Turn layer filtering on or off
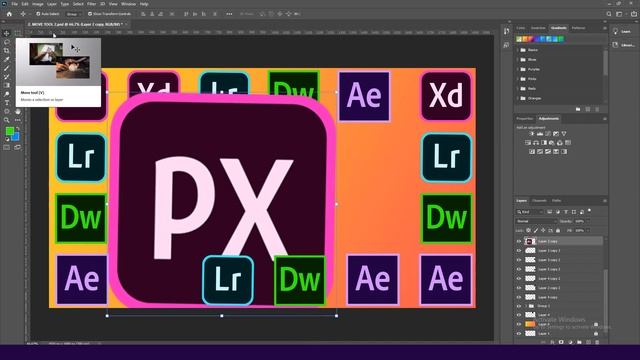The height and width of the screenshot is (360, 640). pyautogui.click(x=589, y=211)
